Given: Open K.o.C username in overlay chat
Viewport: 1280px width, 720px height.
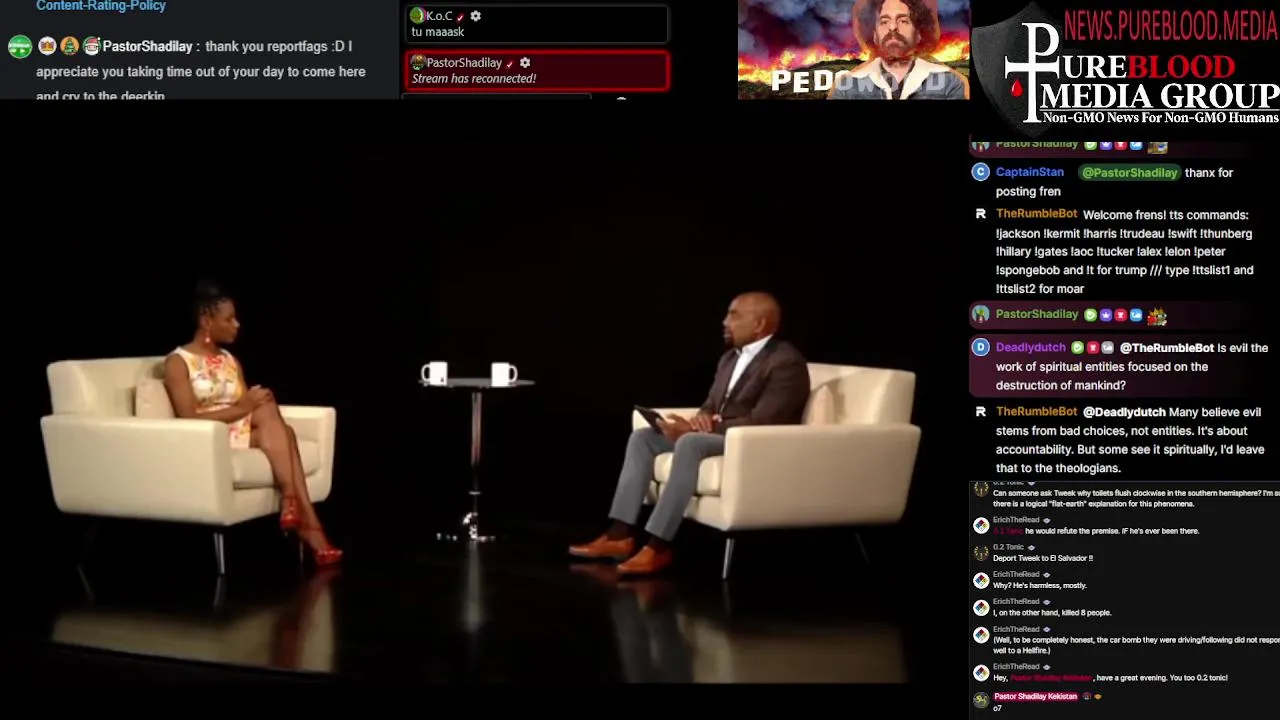Looking at the screenshot, I should point(439,16).
